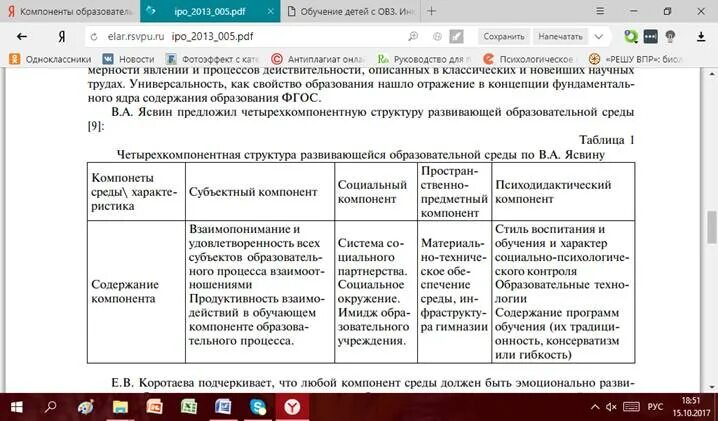
Task: Open File Explorer on taskbar
Action: (120, 407)
